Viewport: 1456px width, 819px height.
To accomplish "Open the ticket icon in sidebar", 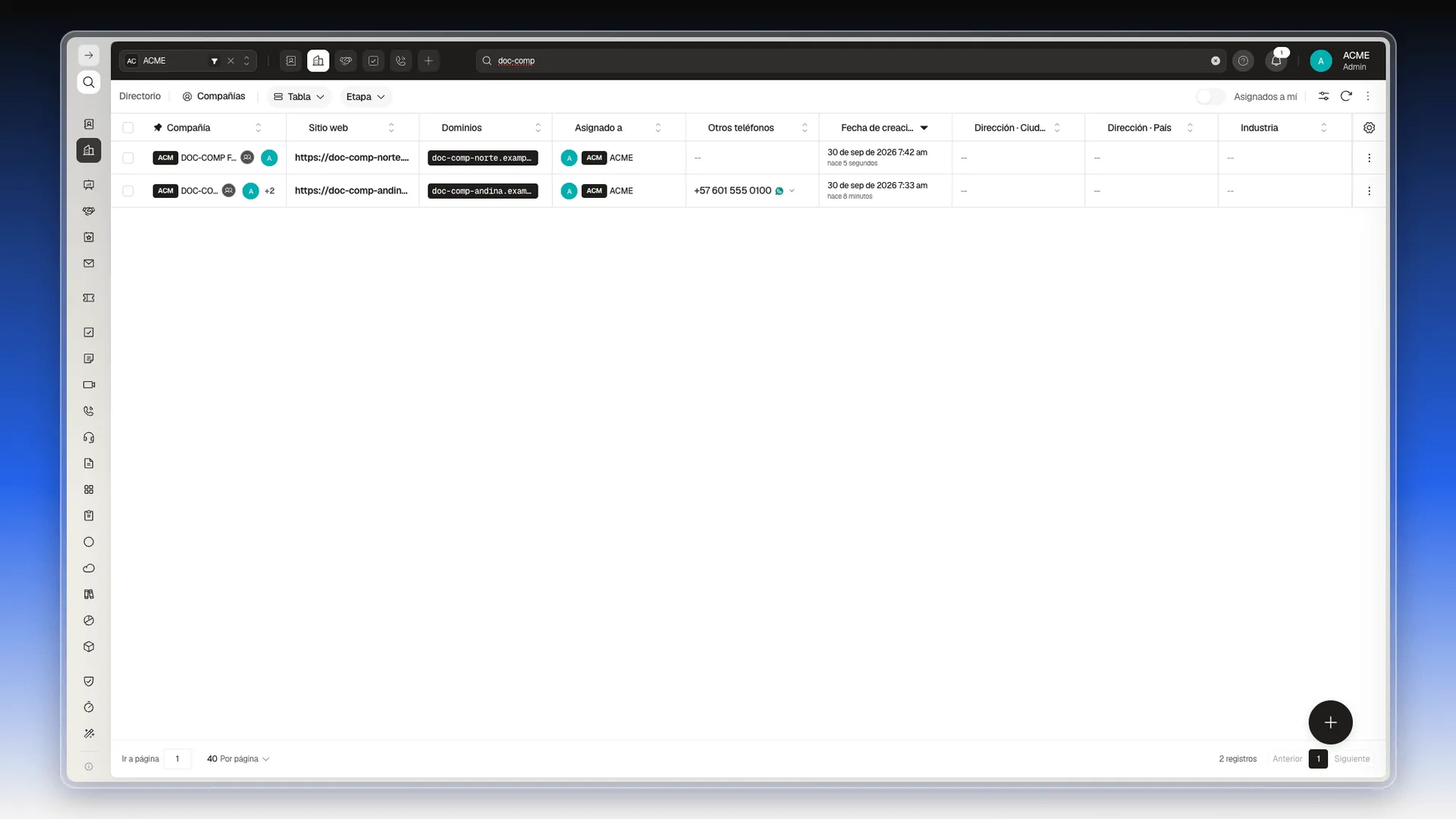I will tap(89, 298).
